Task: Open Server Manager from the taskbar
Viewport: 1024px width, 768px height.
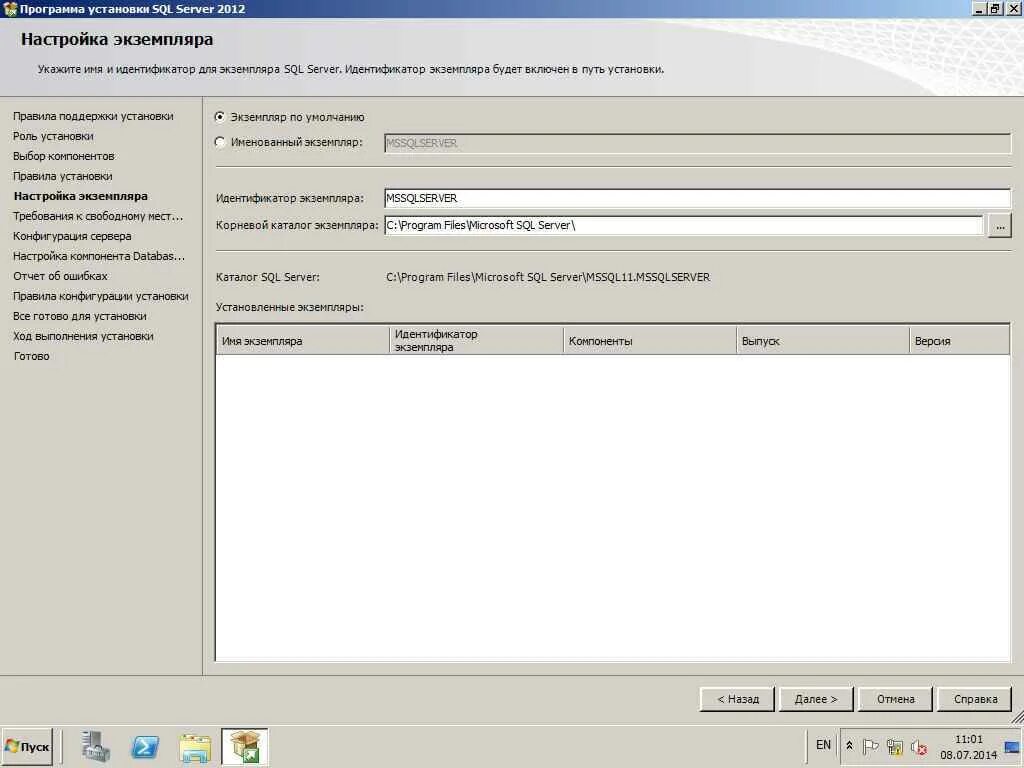Action: [x=95, y=746]
